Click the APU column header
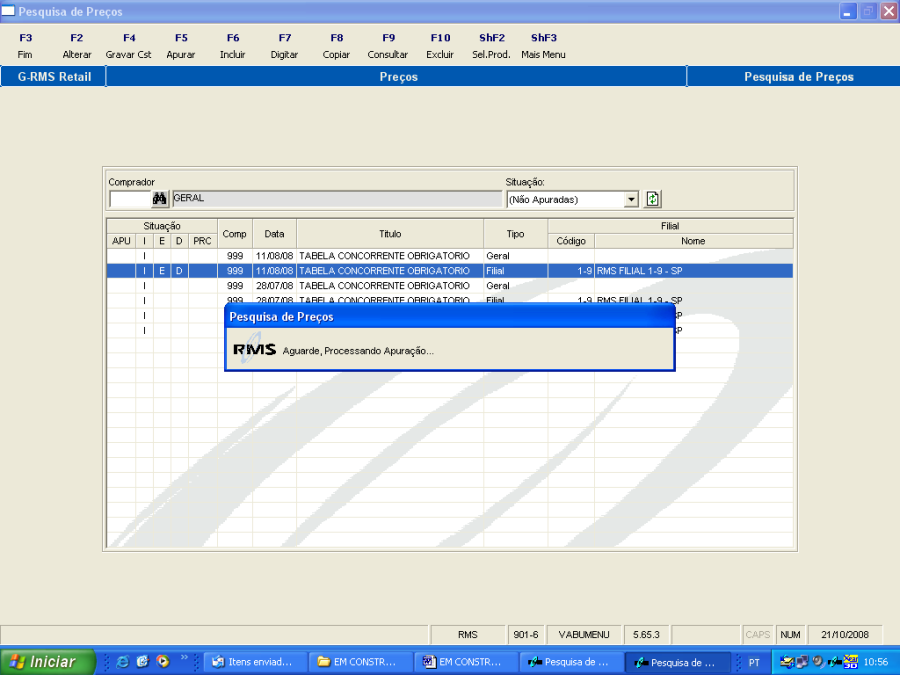This screenshot has height=675, width=900. coord(121,241)
